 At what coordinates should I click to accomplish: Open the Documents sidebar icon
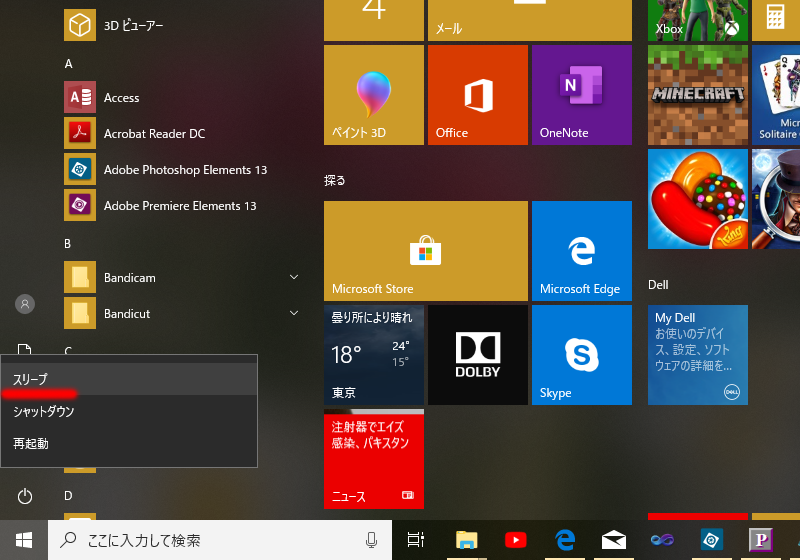(x=24, y=349)
